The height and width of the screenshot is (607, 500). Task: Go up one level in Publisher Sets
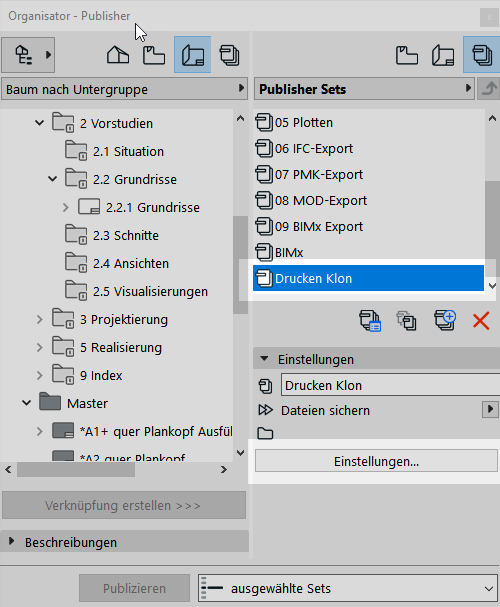coord(488,89)
